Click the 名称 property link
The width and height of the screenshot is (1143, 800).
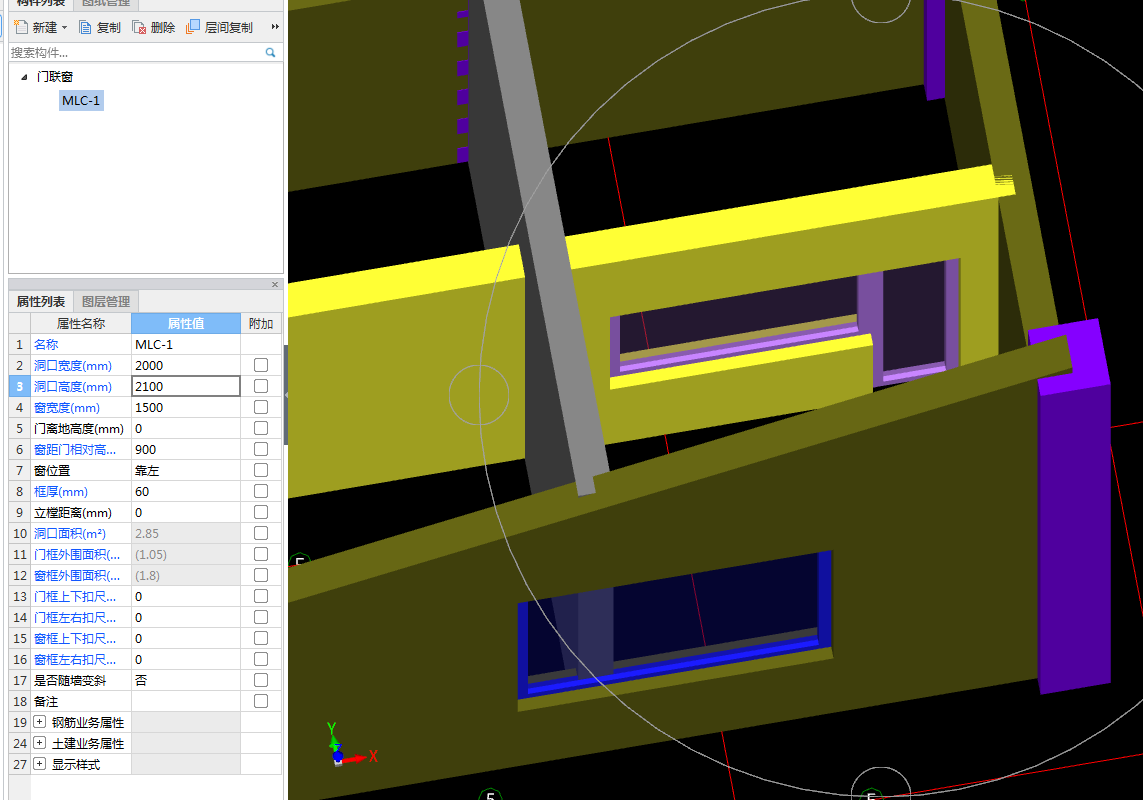click(x=46, y=344)
